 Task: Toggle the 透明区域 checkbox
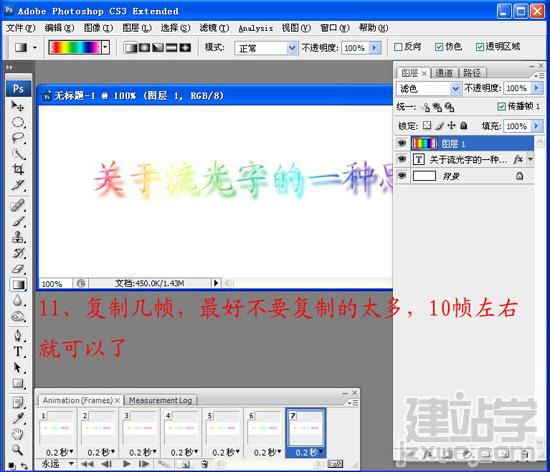pyautogui.click(x=479, y=47)
